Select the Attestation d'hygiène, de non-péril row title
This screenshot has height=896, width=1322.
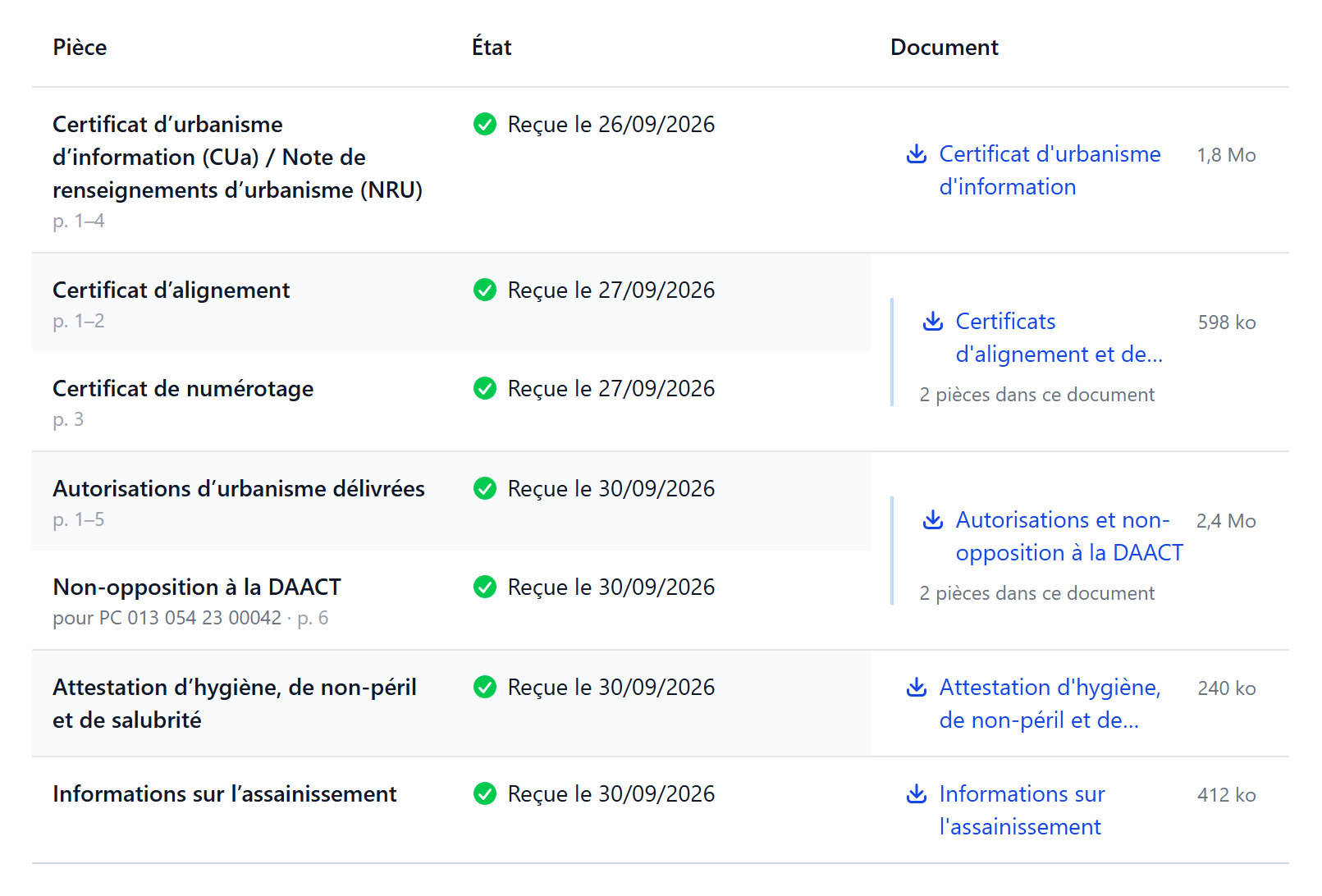click(235, 704)
